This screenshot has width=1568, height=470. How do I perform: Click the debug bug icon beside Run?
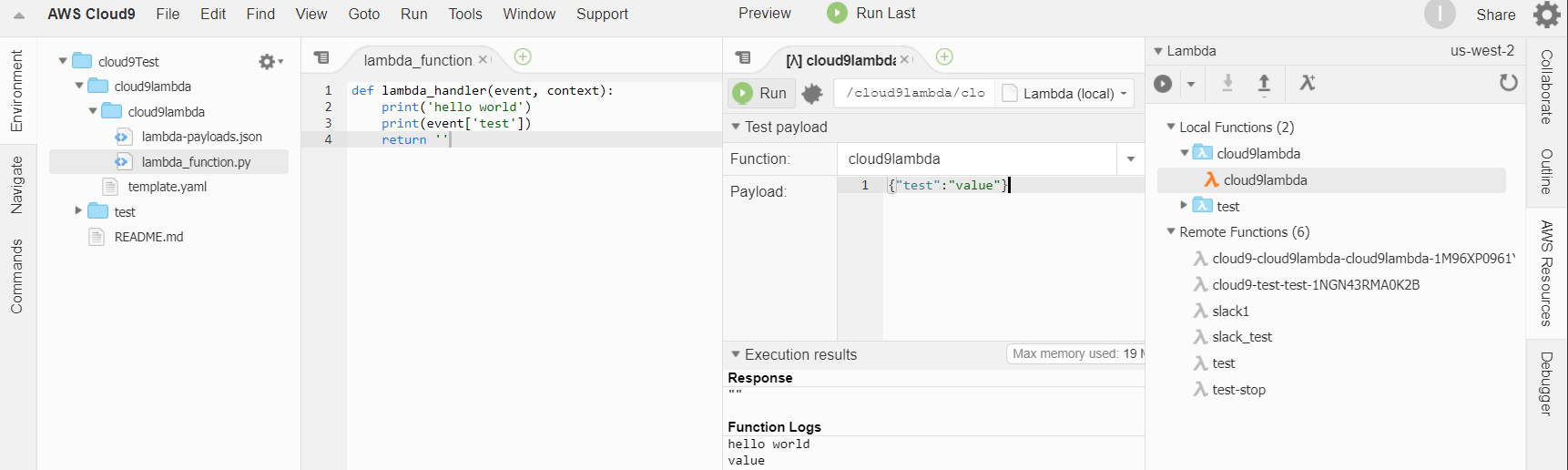coord(812,93)
